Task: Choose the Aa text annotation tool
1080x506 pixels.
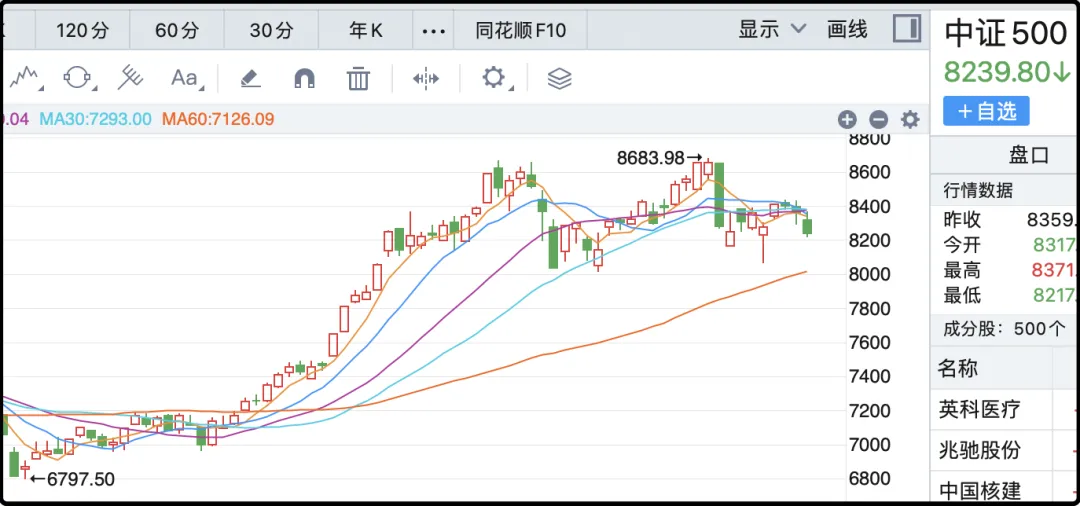Action: 185,77
